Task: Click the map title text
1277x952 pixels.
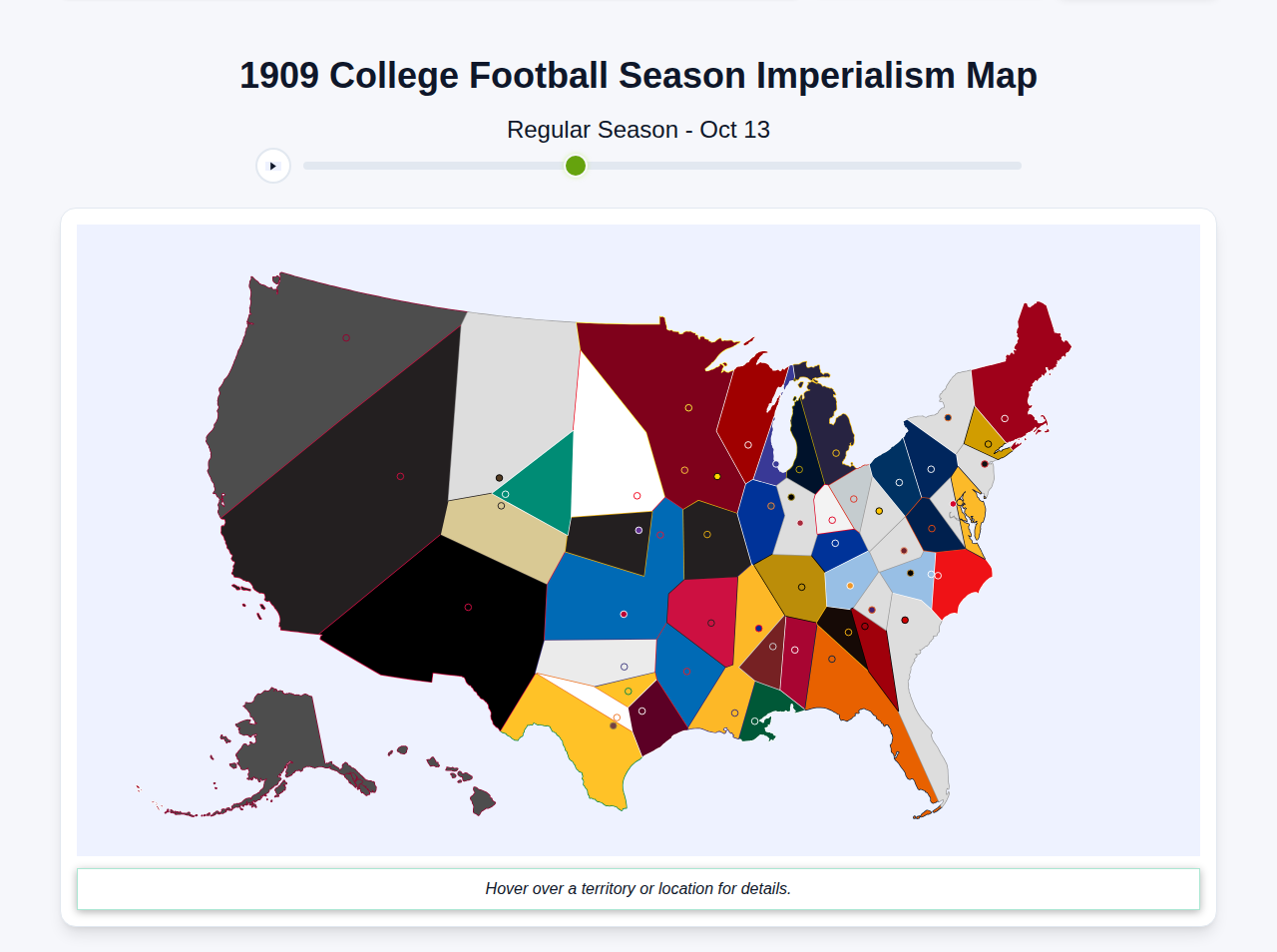Action: point(638,75)
